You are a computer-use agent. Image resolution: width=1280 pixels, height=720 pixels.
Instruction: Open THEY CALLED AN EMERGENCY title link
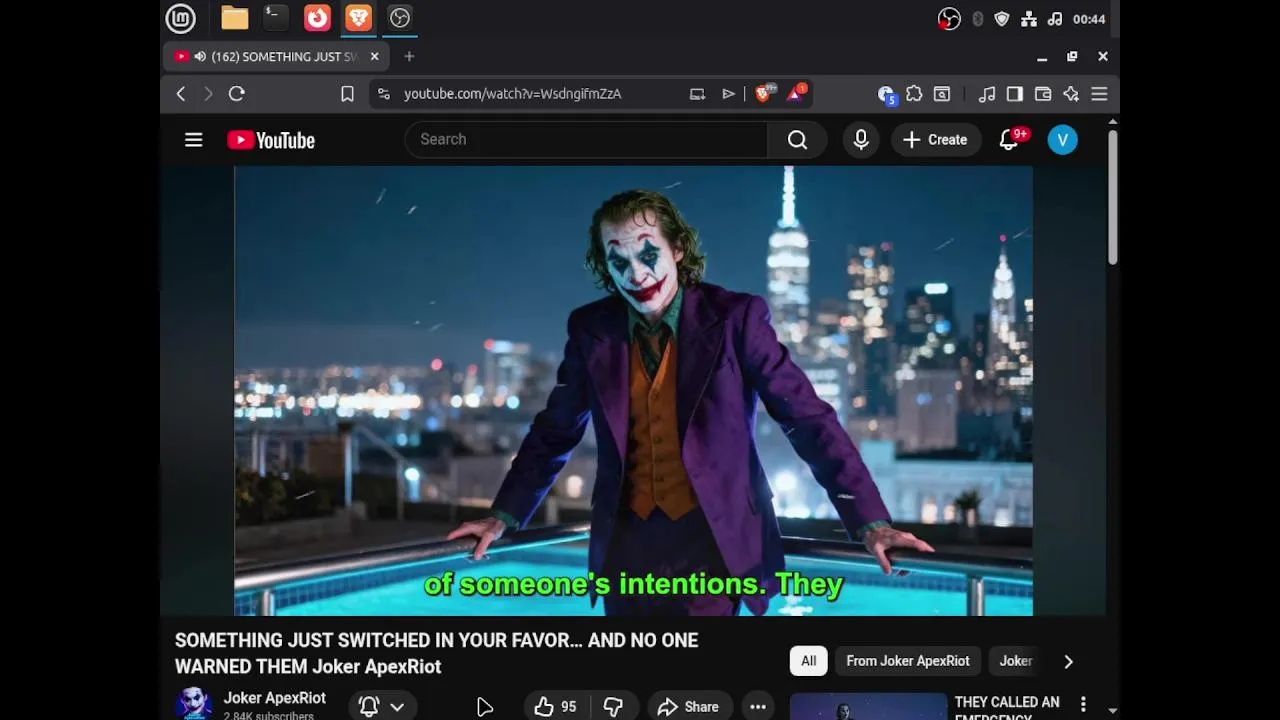[x=1007, y=709]
